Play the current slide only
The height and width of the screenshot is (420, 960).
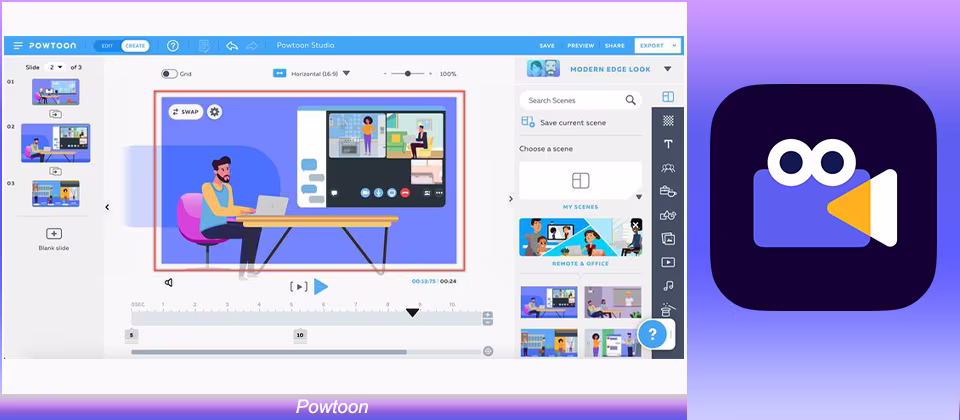299,286
